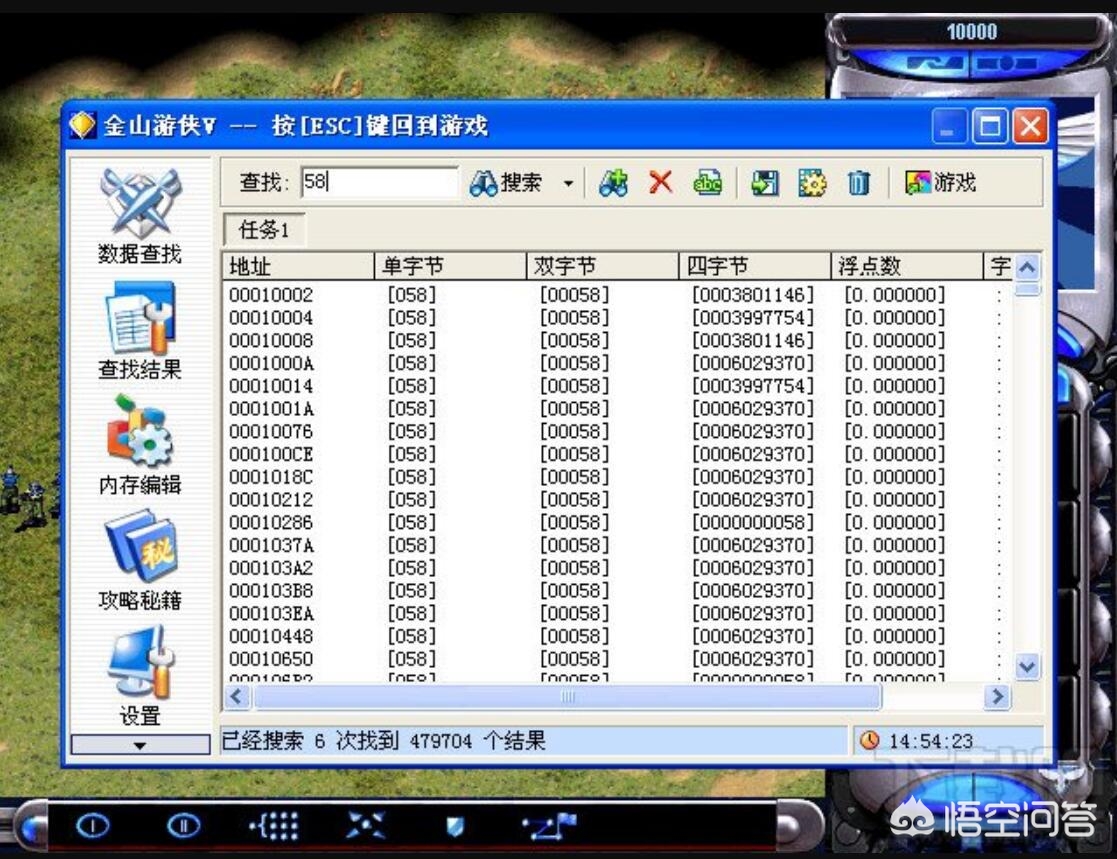Screen dimensions: 1117x859
Task: Click the results list scroll up arrow
Action: click(x=1027, y=268)
